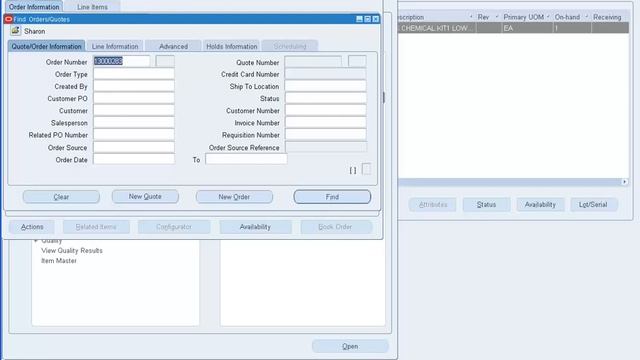Click the Find button
Image resolution: width=640 pixels, height=360 pixels.
point(332,197)
